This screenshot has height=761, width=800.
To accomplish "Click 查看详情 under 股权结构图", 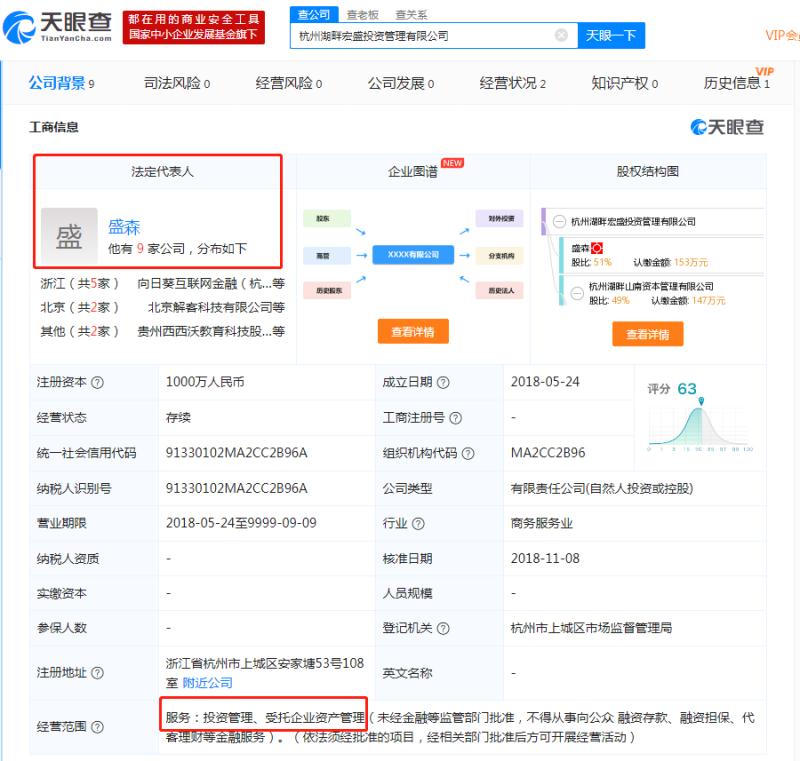I will (648, 334).
